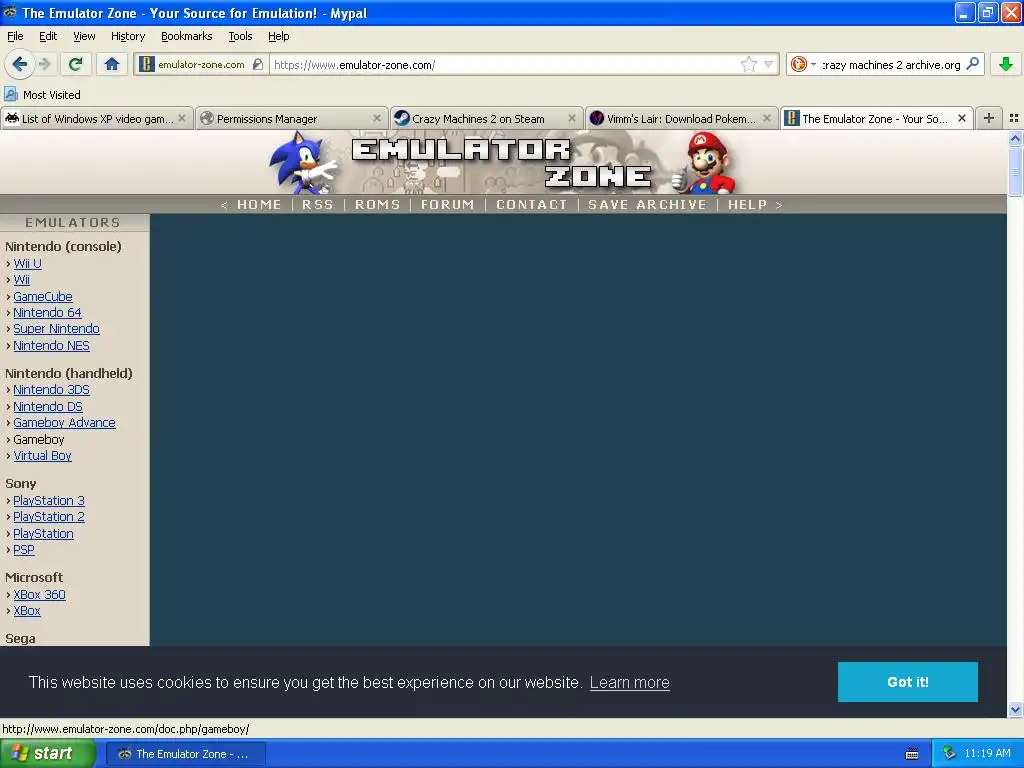Close the Vimm's Lair tab
The height and width of the screenshot is (768, 1024).
767,118
